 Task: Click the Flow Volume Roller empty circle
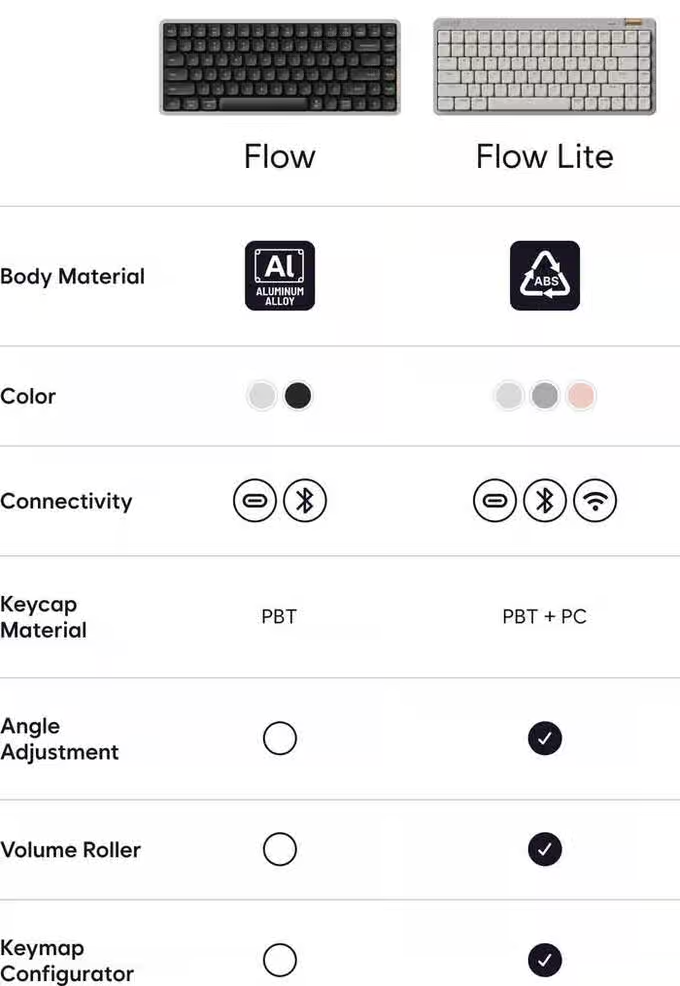[280, 849]
